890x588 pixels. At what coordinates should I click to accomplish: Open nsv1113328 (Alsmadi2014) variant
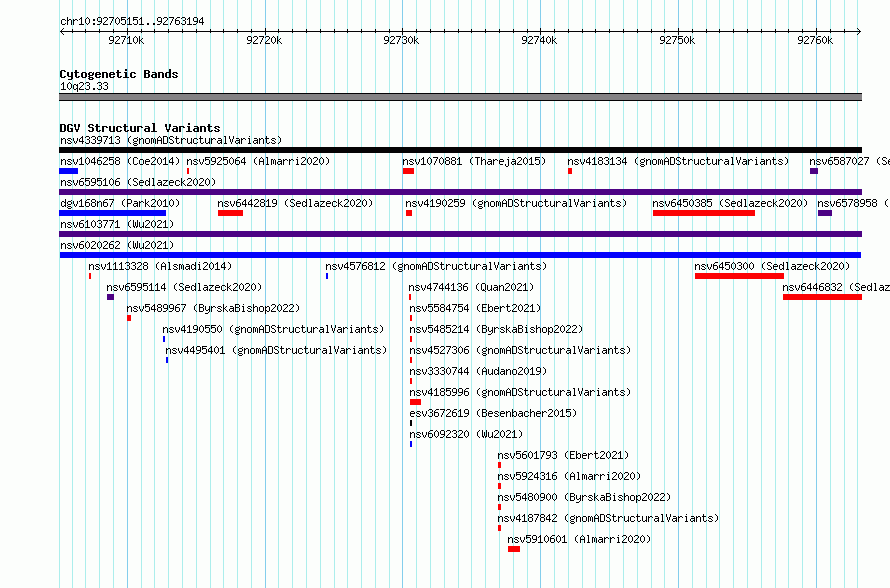point(160,266)
